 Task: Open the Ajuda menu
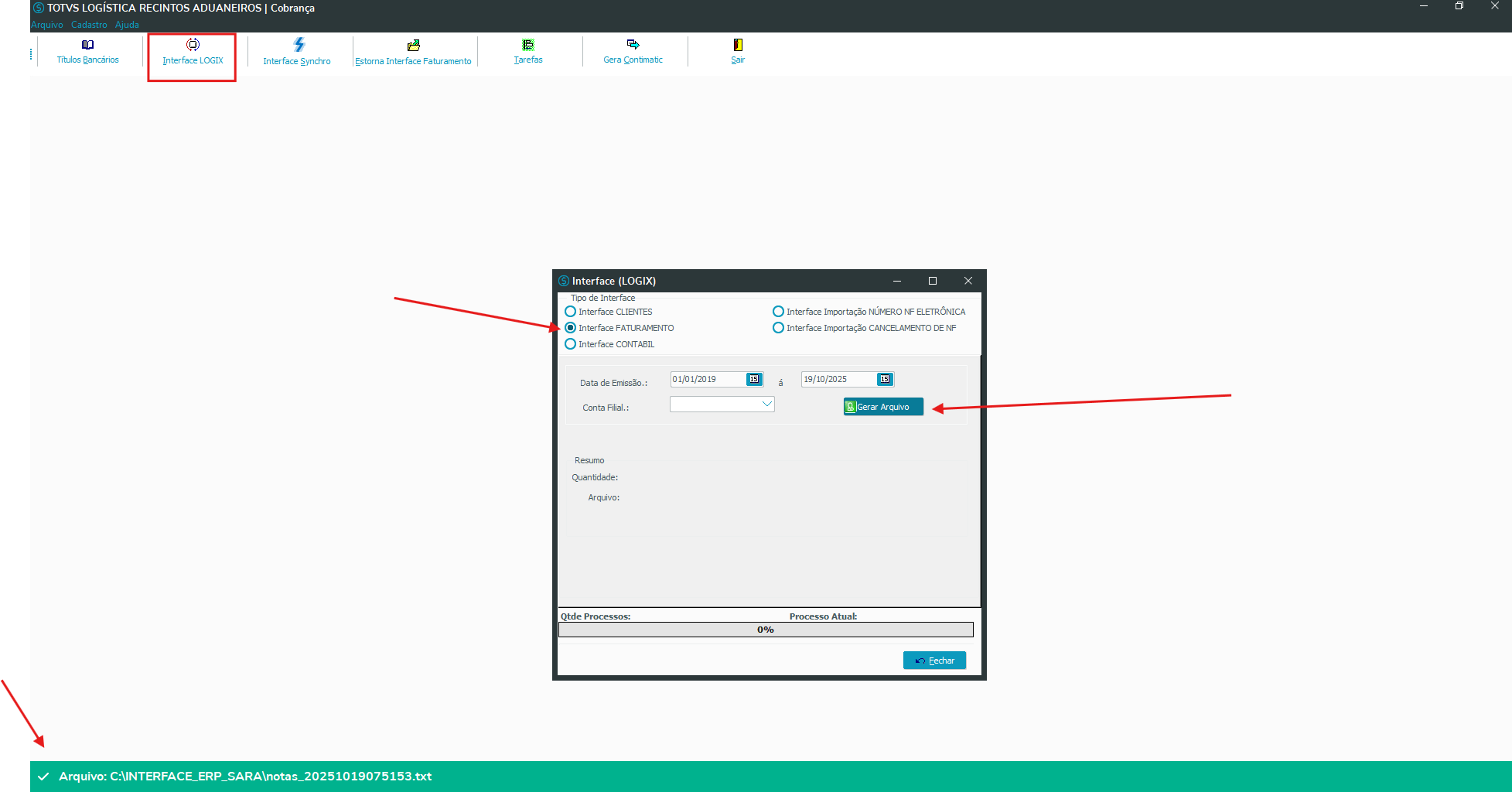[x=127, y=25]
